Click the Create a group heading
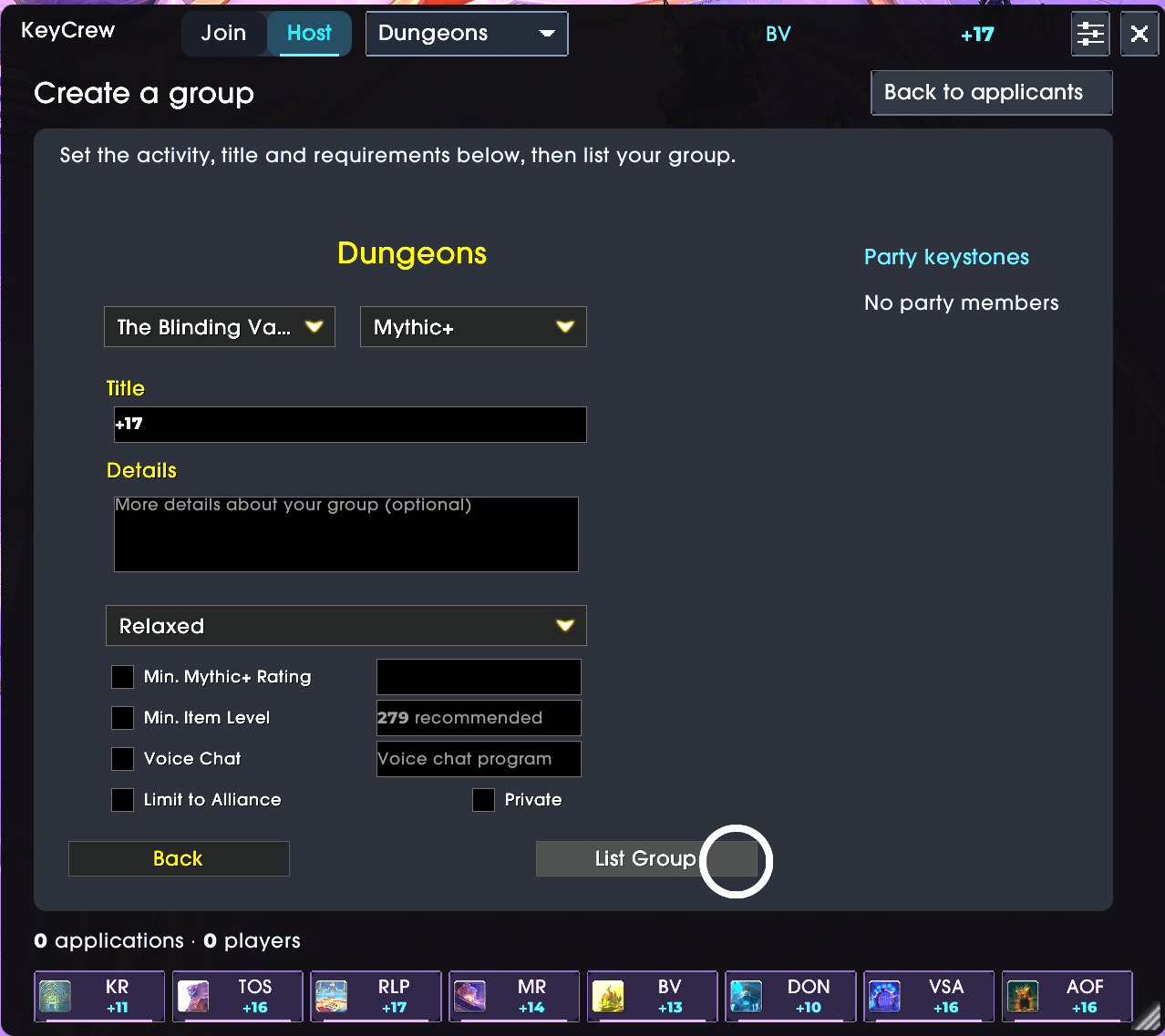 click(144, 94)
